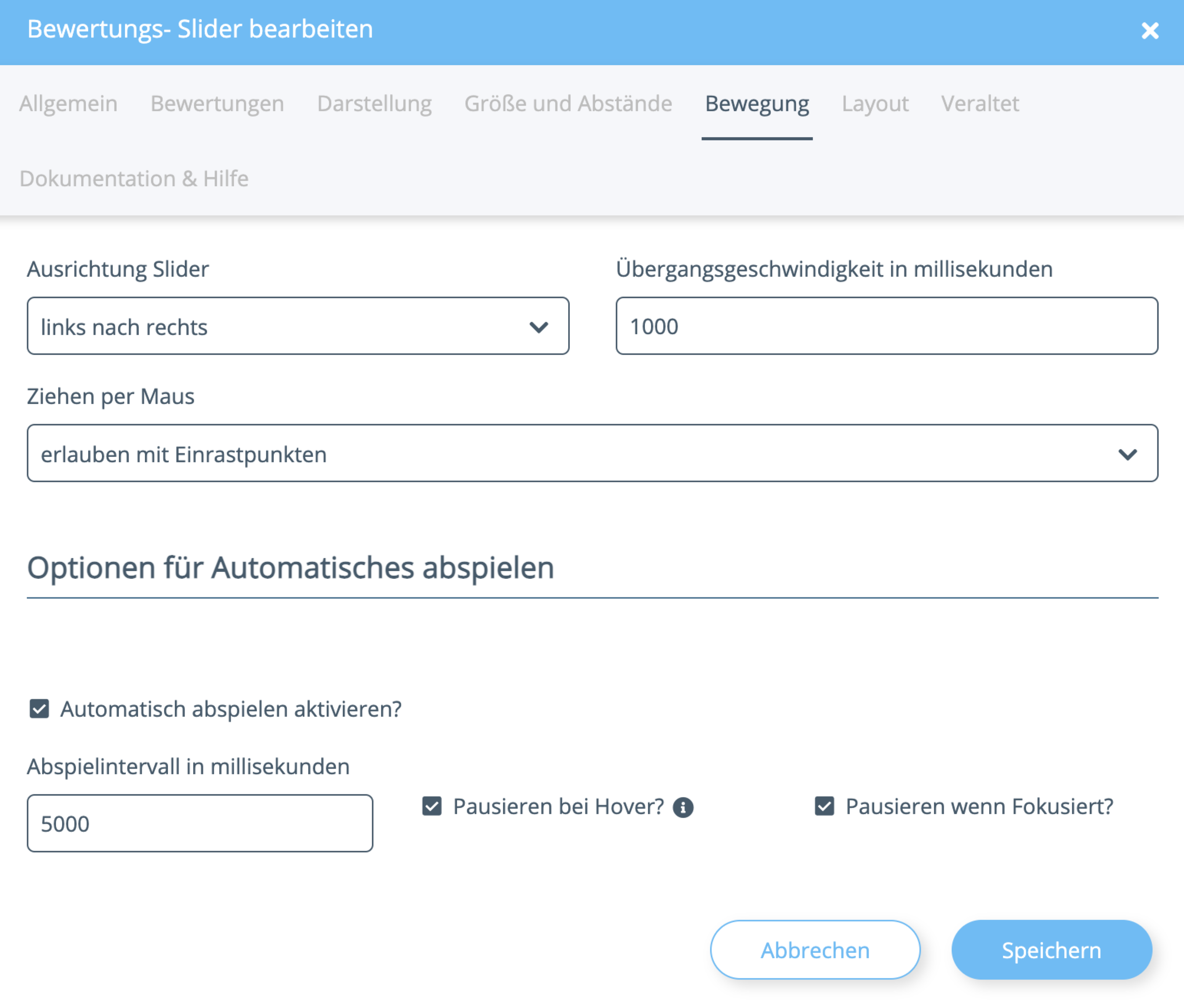Click the Abbrechen button
The height and width of the screenshot is (1008, 1184).
(815, 951)
